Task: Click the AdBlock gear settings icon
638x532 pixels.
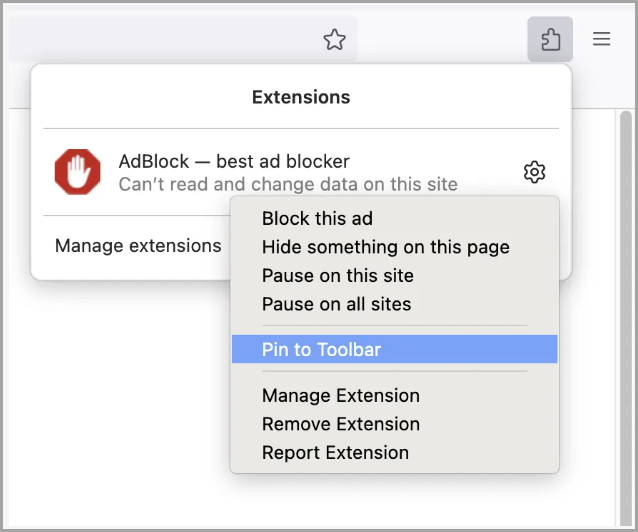Action: click(x=534, y=172)
